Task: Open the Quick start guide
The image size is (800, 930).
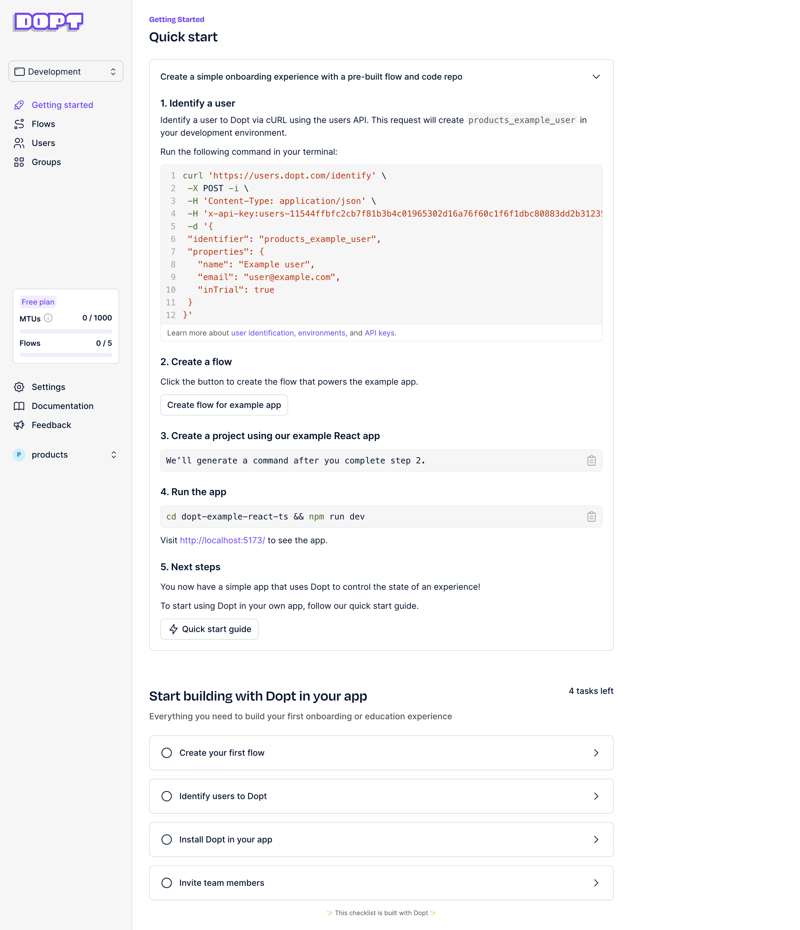Action: 209,628
